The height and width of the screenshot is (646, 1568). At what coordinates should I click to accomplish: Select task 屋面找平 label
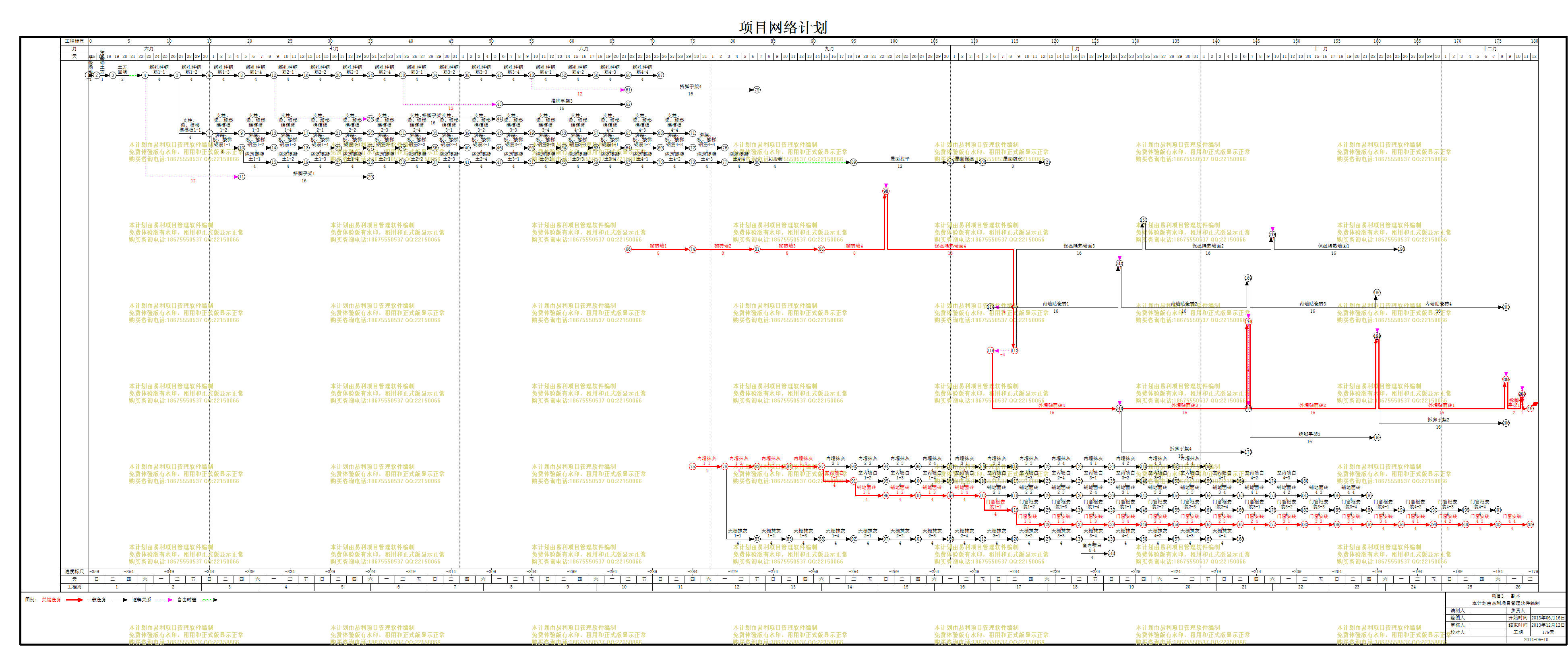tap(900, 159)
